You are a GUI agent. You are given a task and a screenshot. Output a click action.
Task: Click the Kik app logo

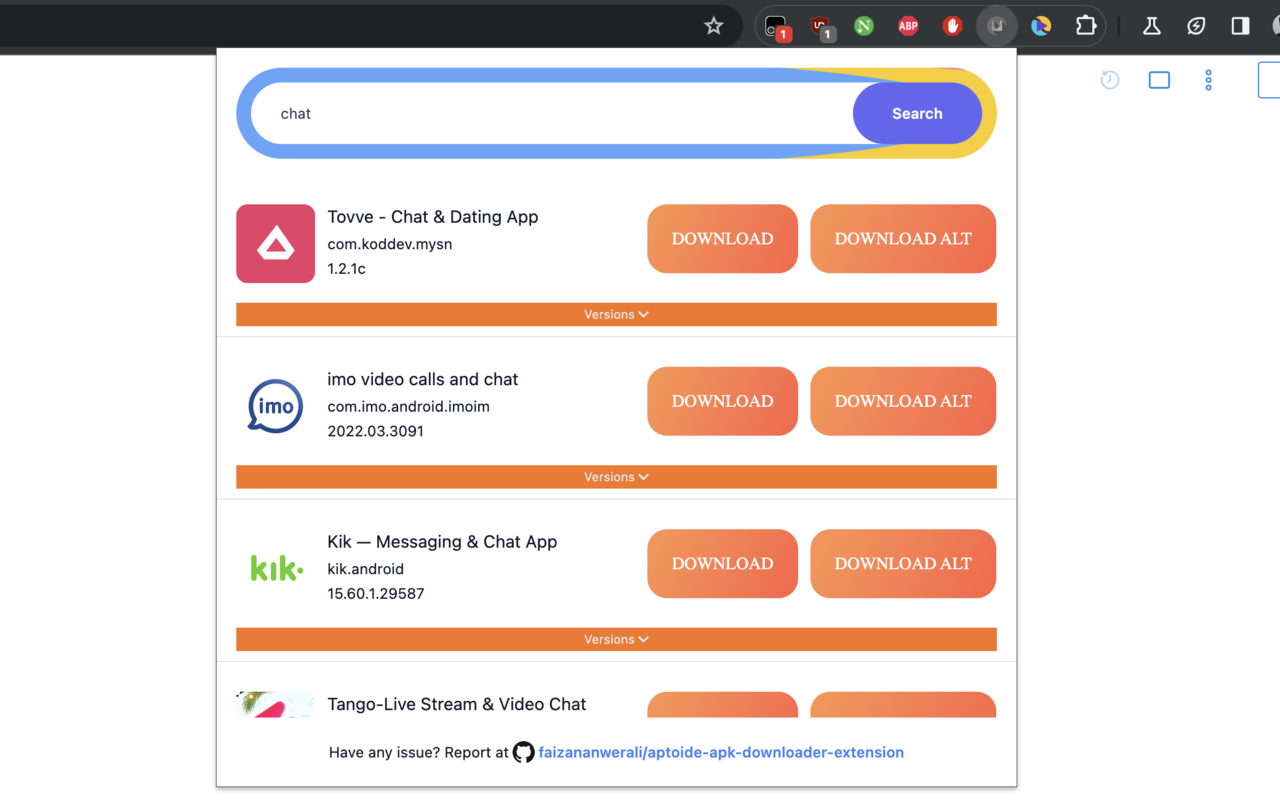276,568
